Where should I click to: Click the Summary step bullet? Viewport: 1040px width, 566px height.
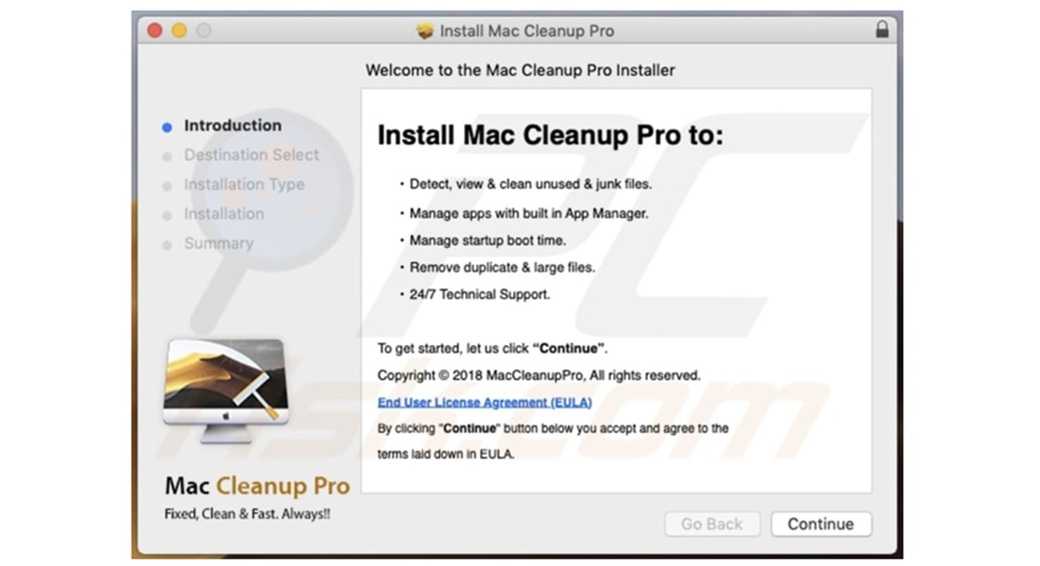(x=167, y=245)
